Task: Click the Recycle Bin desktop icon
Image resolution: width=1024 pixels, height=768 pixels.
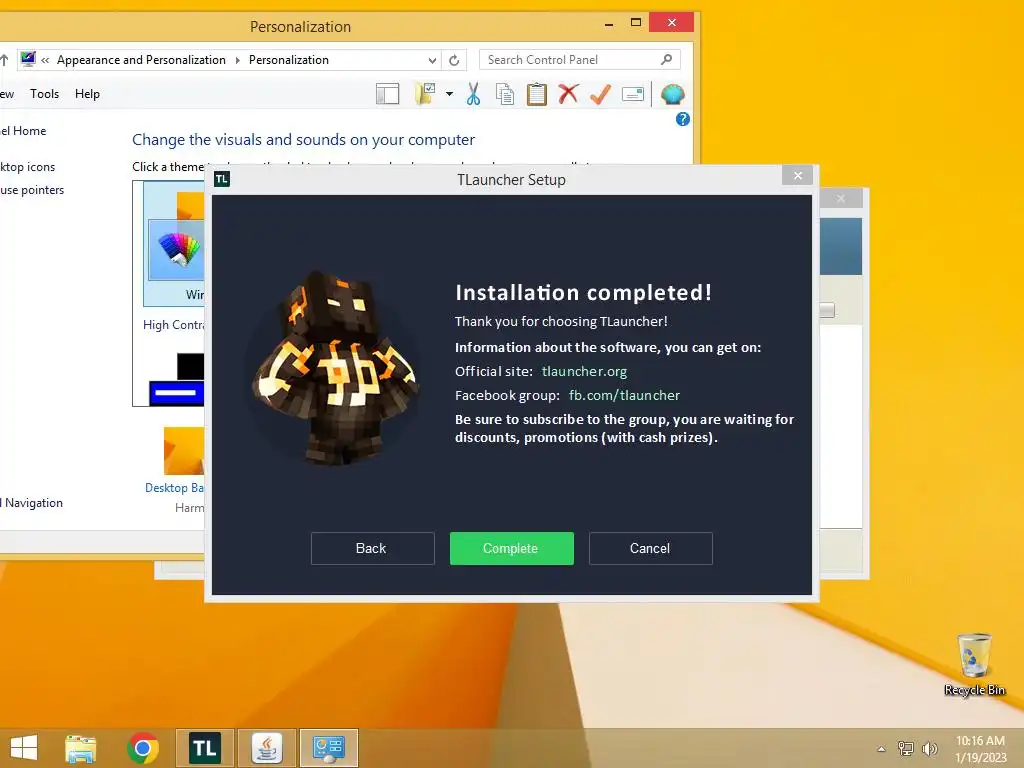Action: pyautogui.click(x=974, y=665)
